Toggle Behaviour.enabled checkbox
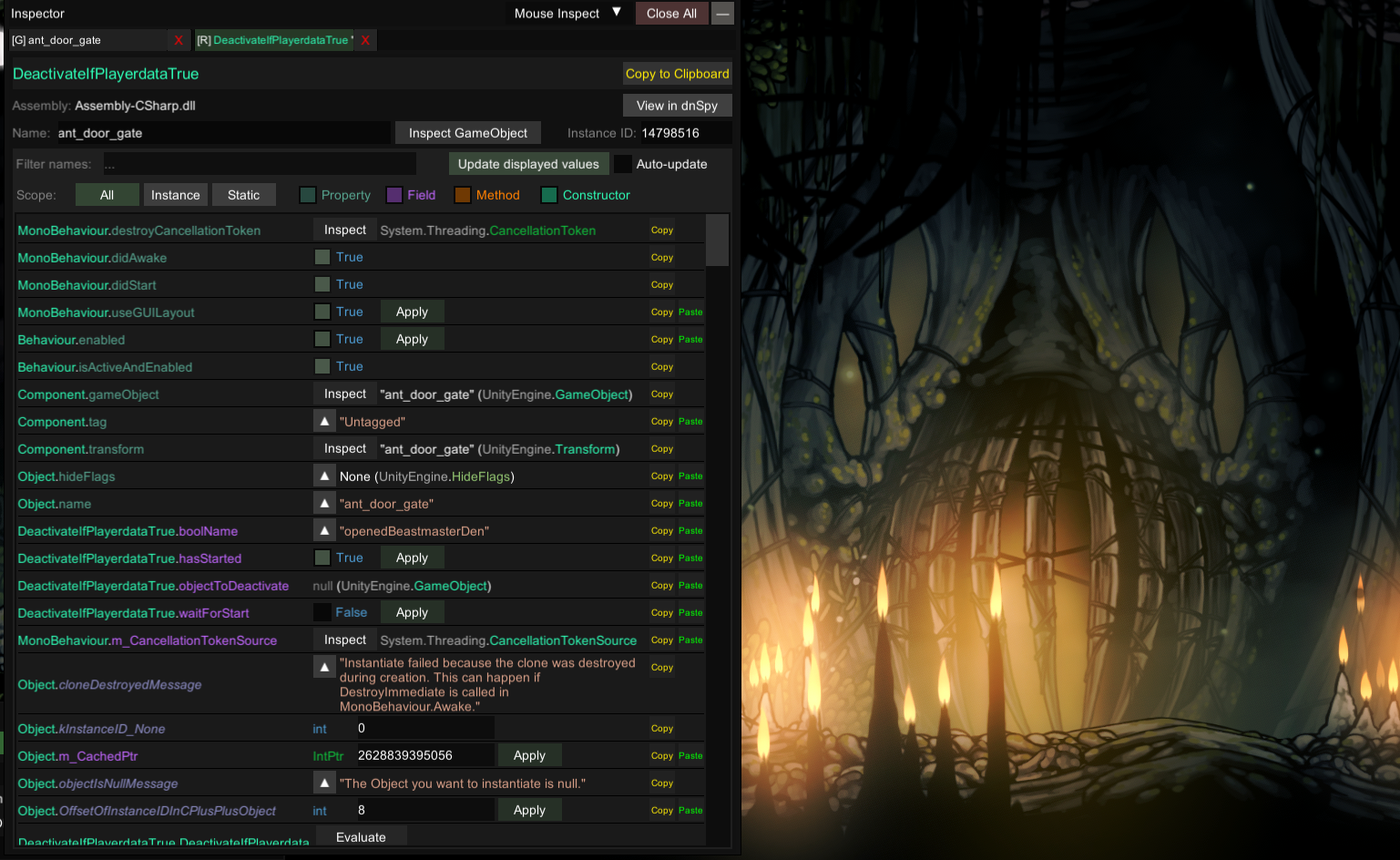This screenshot has height=860, width=1400. coord(322,339)
